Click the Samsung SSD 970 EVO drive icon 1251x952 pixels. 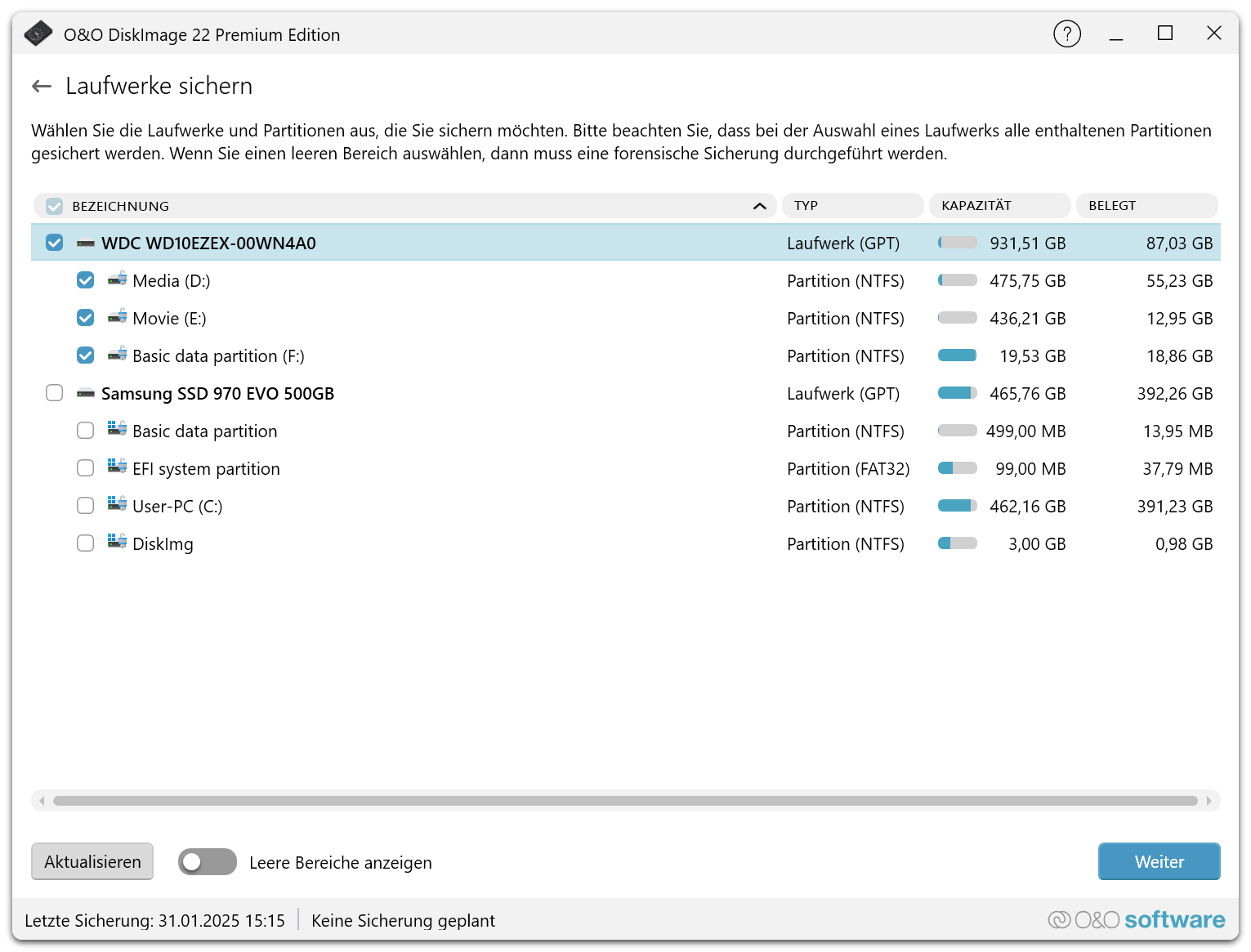click(86, 394)
